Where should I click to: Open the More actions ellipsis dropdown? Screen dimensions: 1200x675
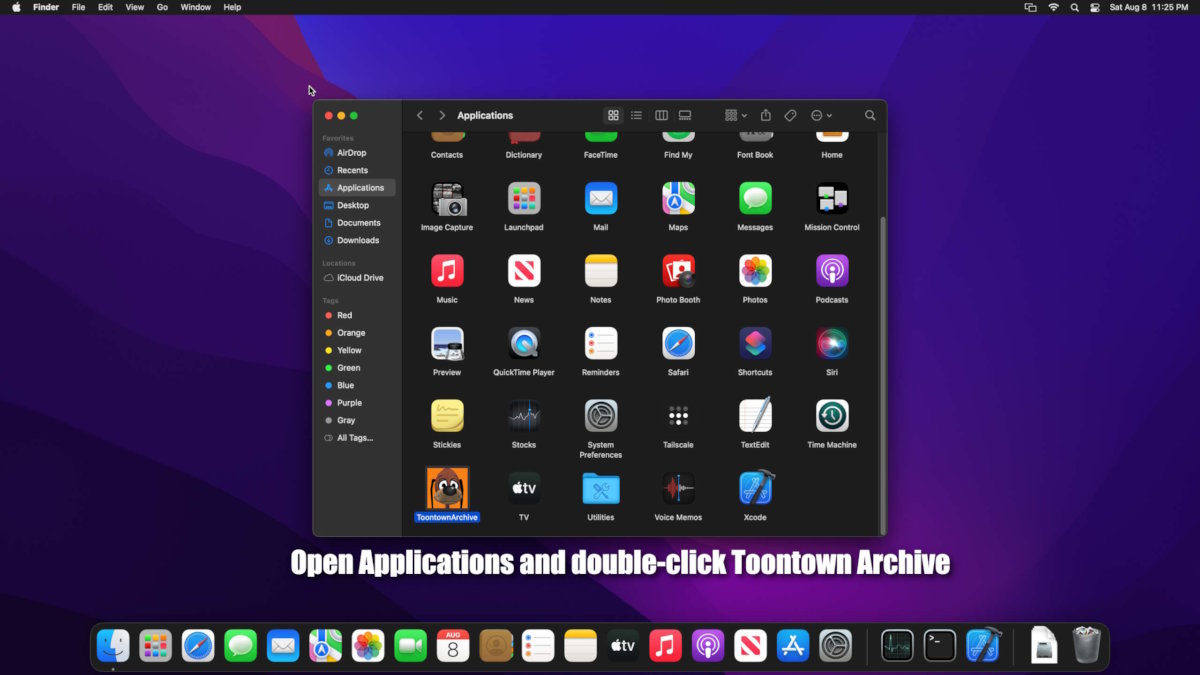(822, 116)
